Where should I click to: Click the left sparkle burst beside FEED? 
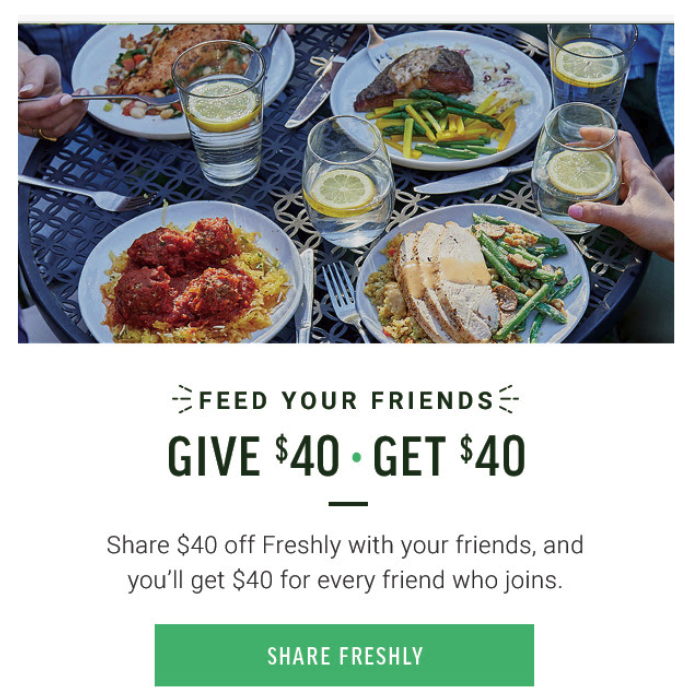(183, 399)
